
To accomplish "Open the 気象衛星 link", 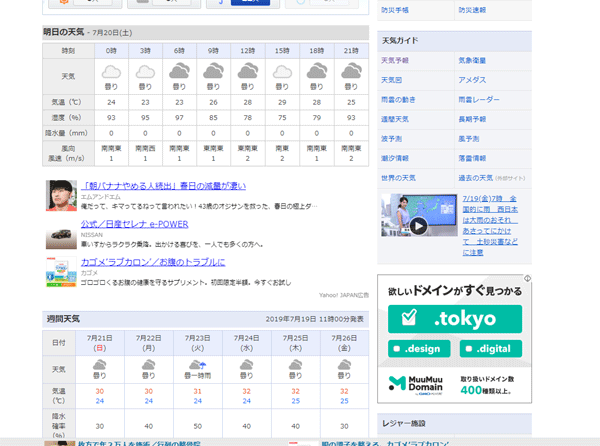I will (x=472, y=60).
